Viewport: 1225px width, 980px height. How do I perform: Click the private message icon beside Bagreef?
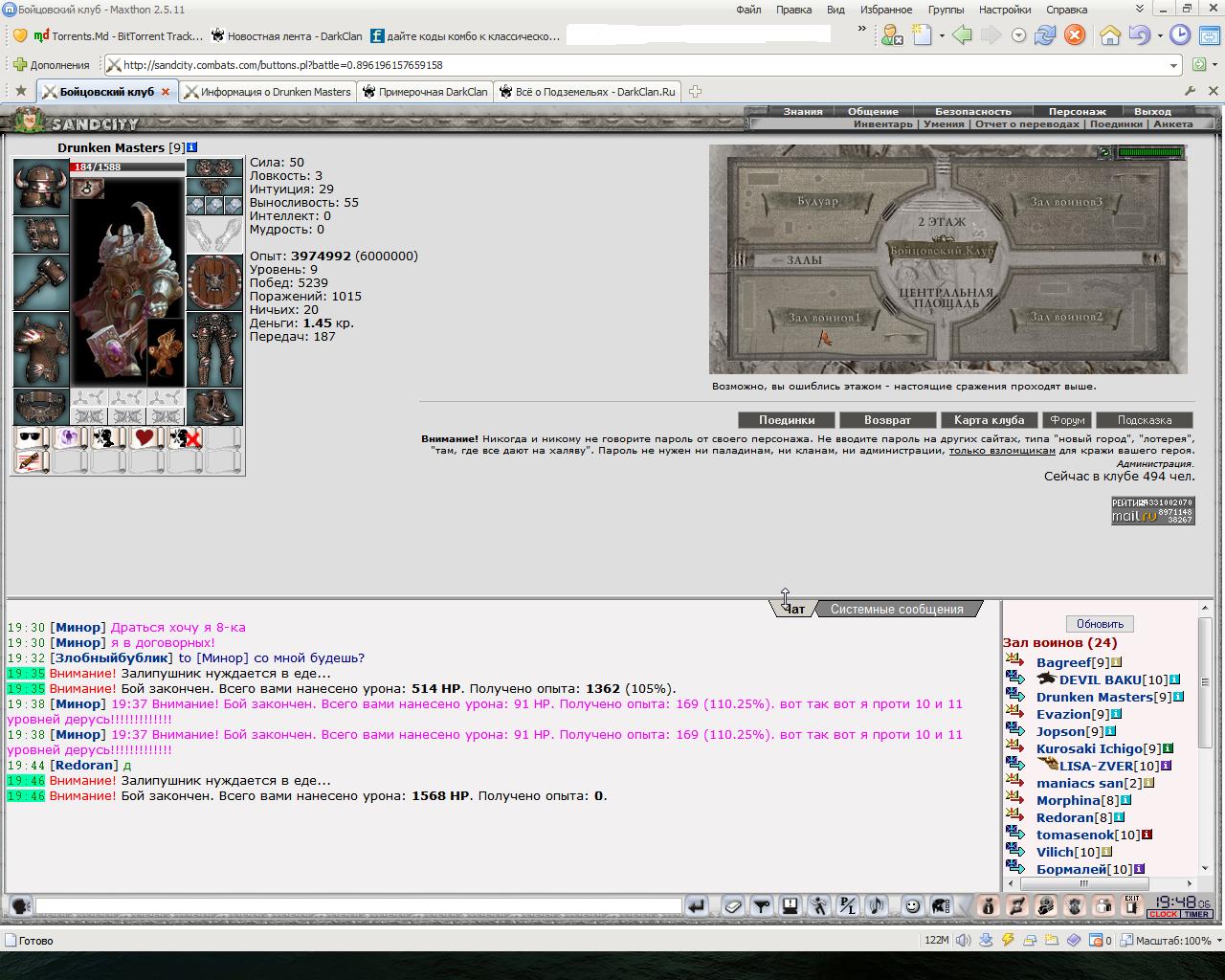pyautogui.click(x=1015, y=660)
